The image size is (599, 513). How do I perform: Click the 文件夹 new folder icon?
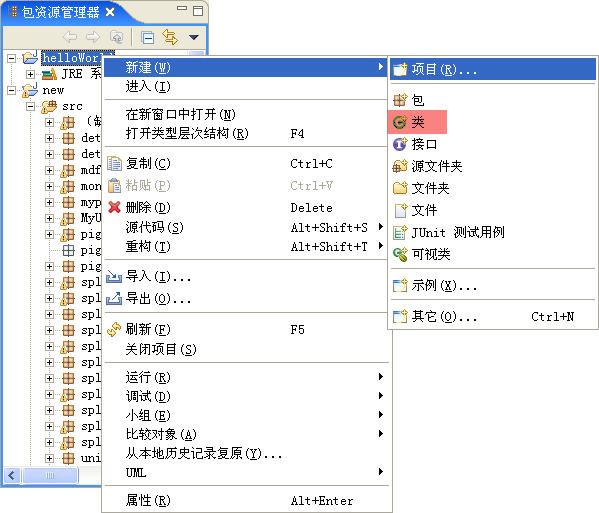click(x=400, y=188)
